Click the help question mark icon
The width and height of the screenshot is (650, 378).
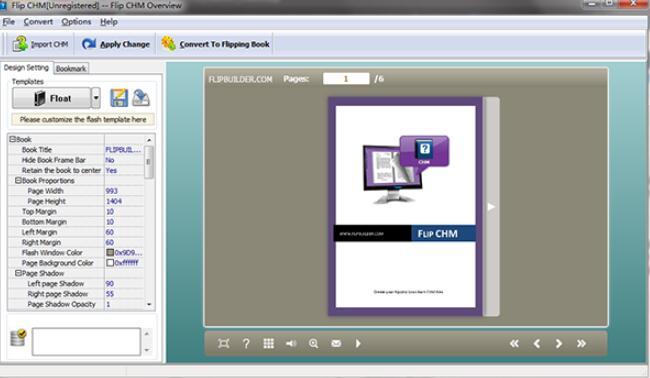tap(246, 343)
